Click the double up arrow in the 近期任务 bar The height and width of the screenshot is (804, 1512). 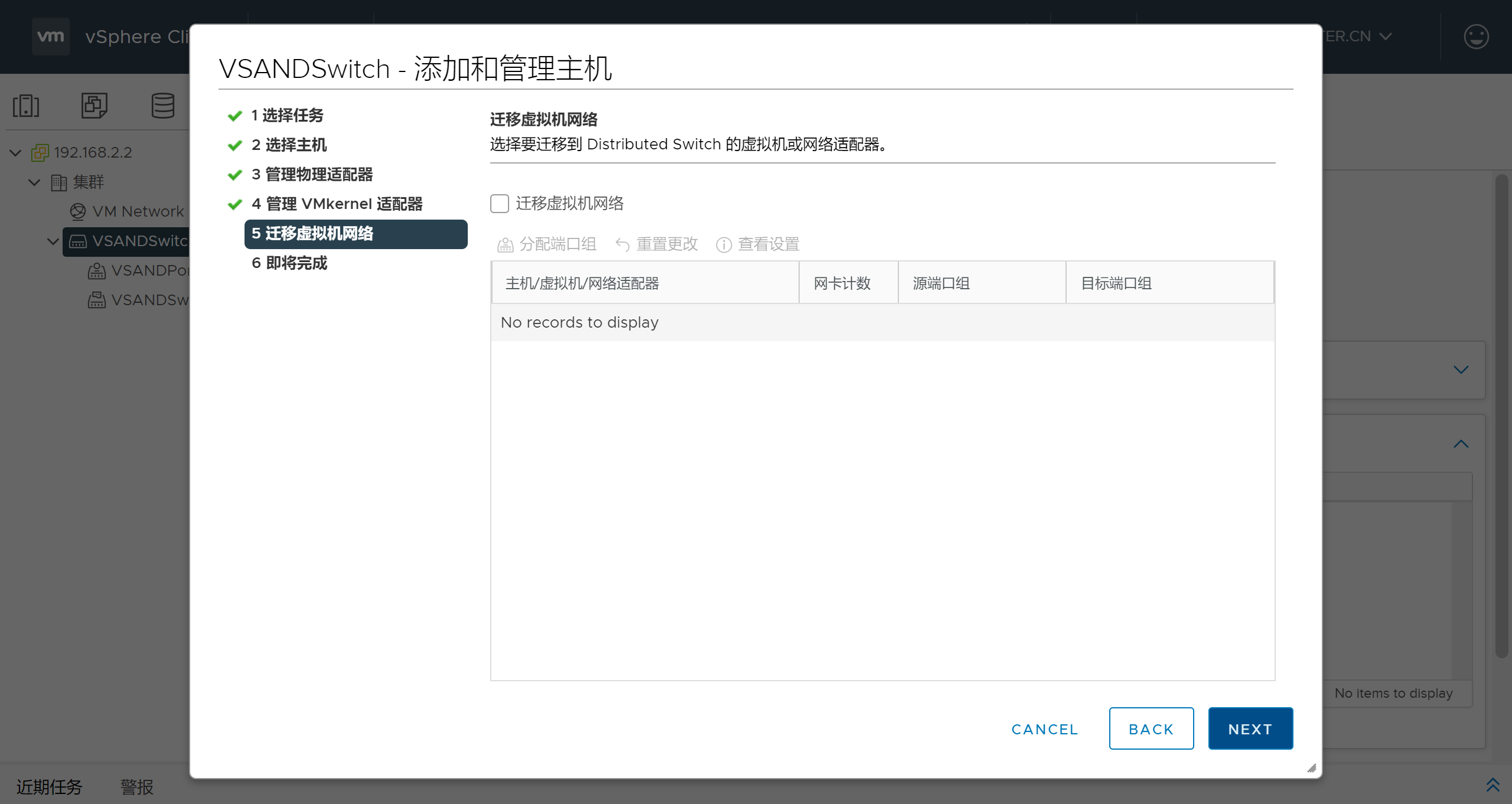click(x=1493, y=785)
